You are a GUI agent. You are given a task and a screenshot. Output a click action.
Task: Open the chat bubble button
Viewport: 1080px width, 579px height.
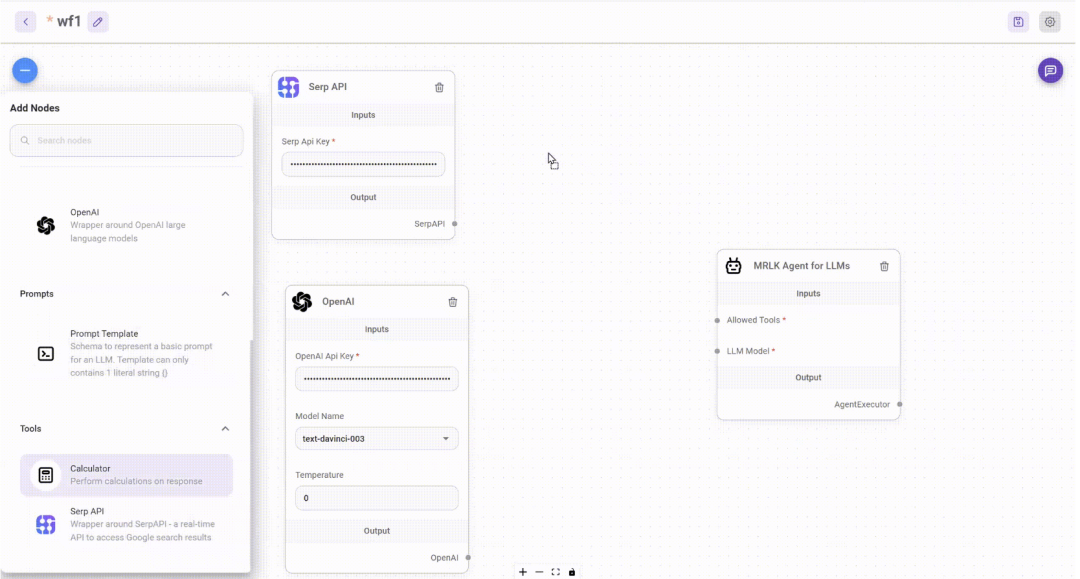(x=1050, y=70)
